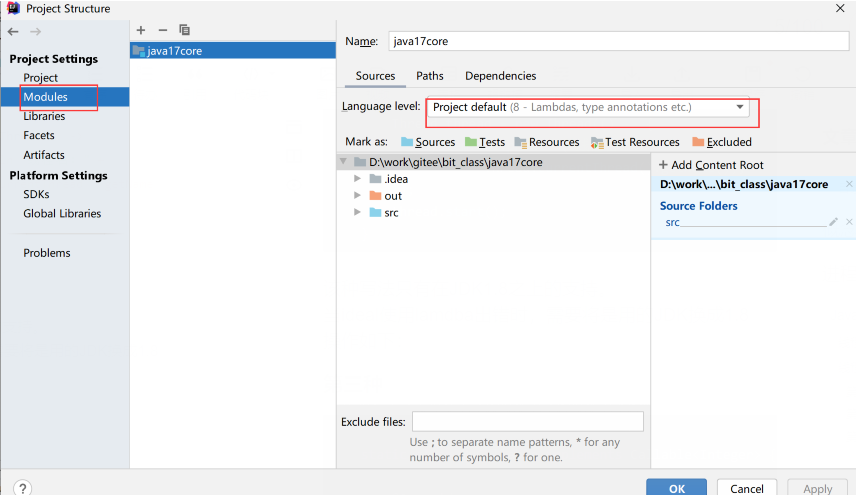Click the back navigation arrow
The height and width of the screenshot is (495, 856).
(x=13, y=32)
